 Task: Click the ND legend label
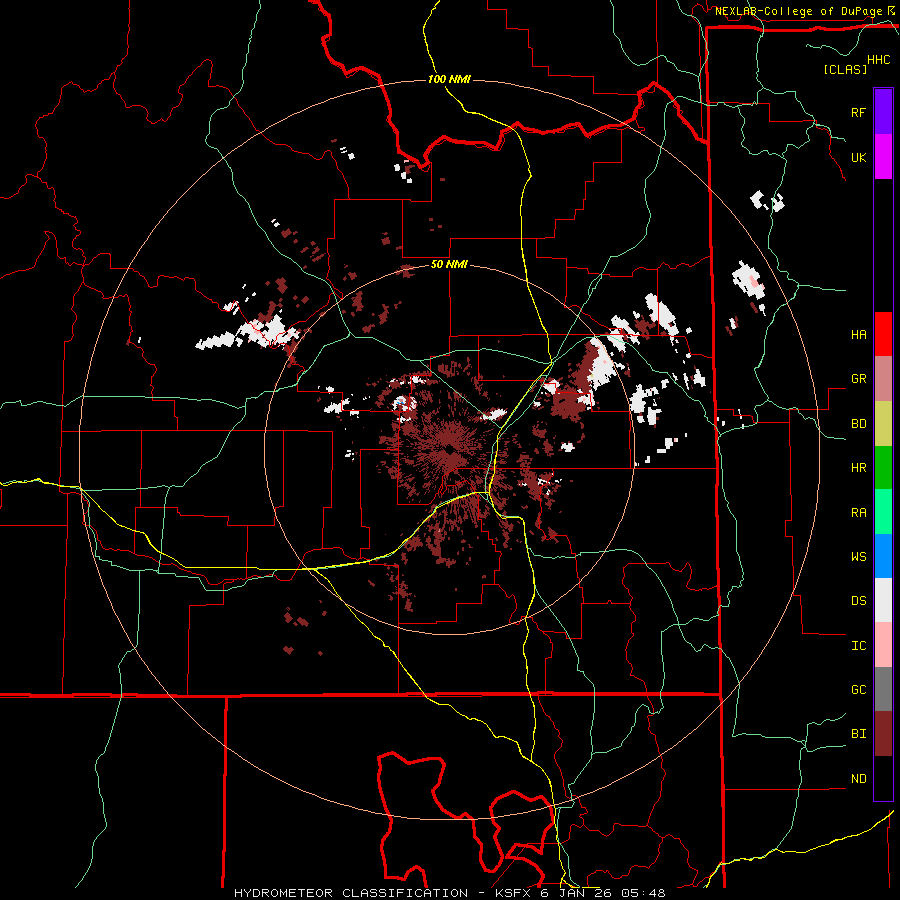858,779
